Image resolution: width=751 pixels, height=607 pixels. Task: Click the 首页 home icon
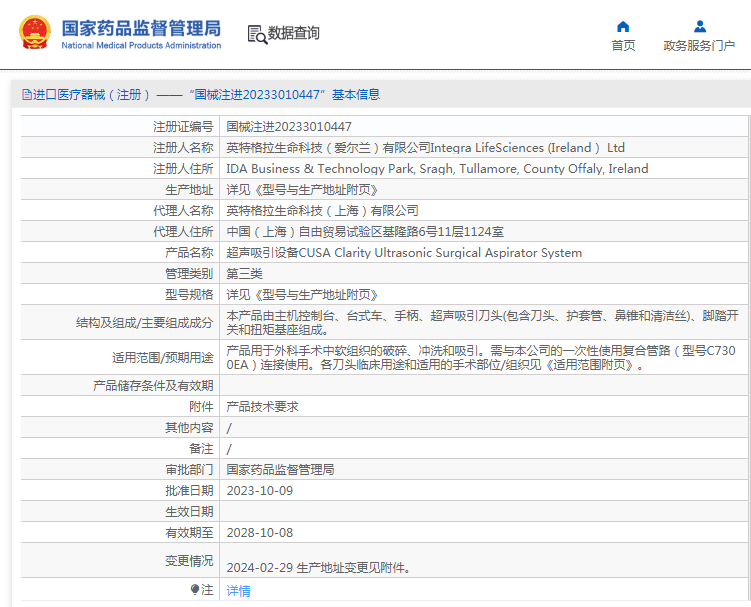tap(623, 26)
